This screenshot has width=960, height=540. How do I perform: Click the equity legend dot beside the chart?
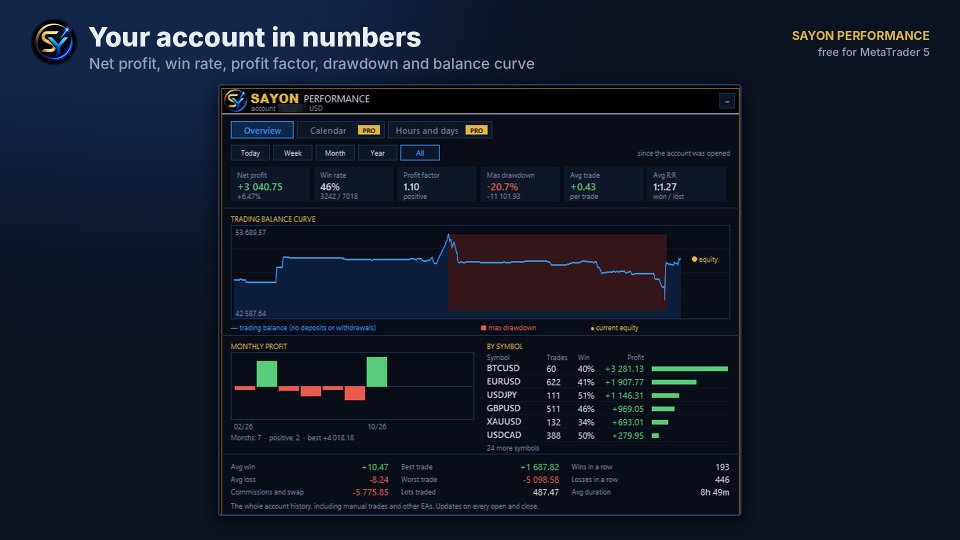[694, 260]
